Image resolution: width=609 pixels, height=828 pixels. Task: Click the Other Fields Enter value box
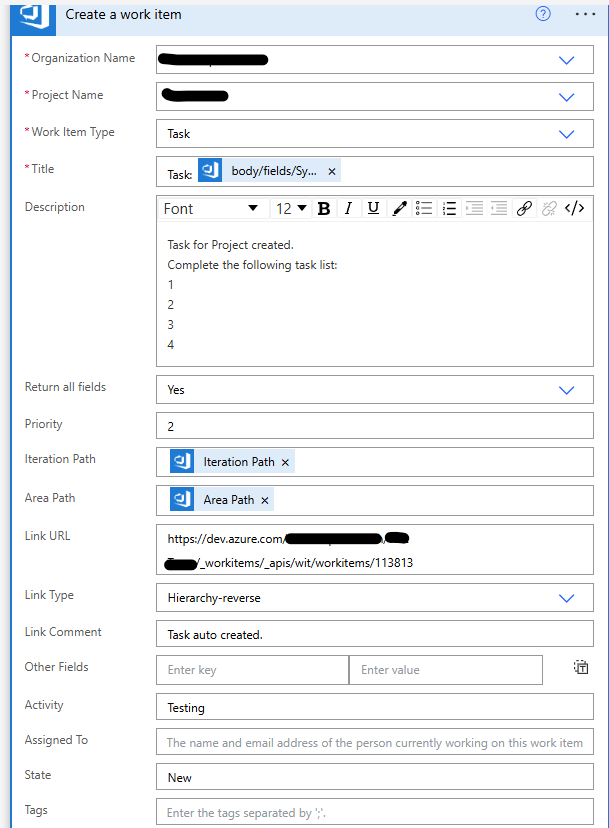point(446,670)
